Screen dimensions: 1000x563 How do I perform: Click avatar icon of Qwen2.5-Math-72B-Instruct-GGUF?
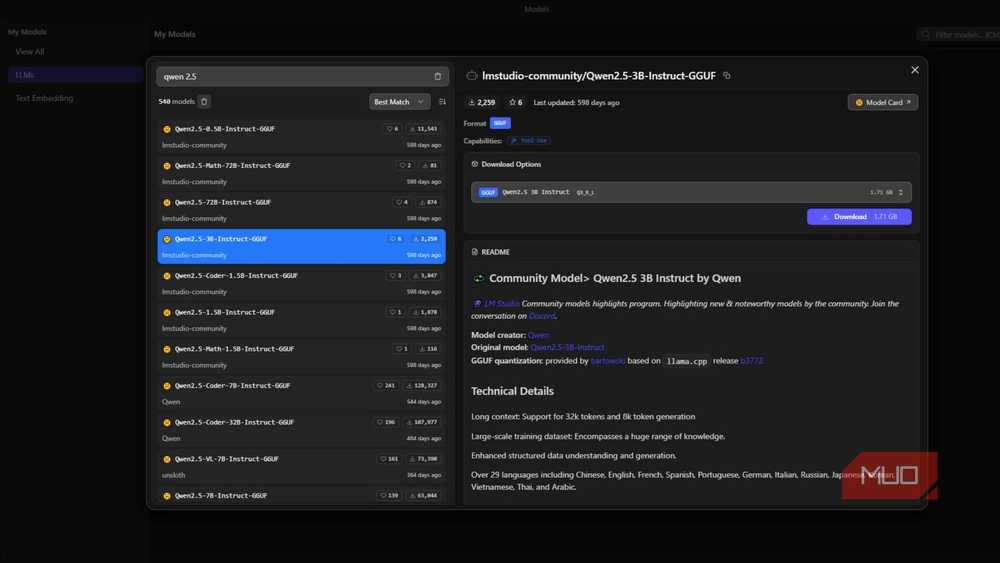(x=167, y=166)
